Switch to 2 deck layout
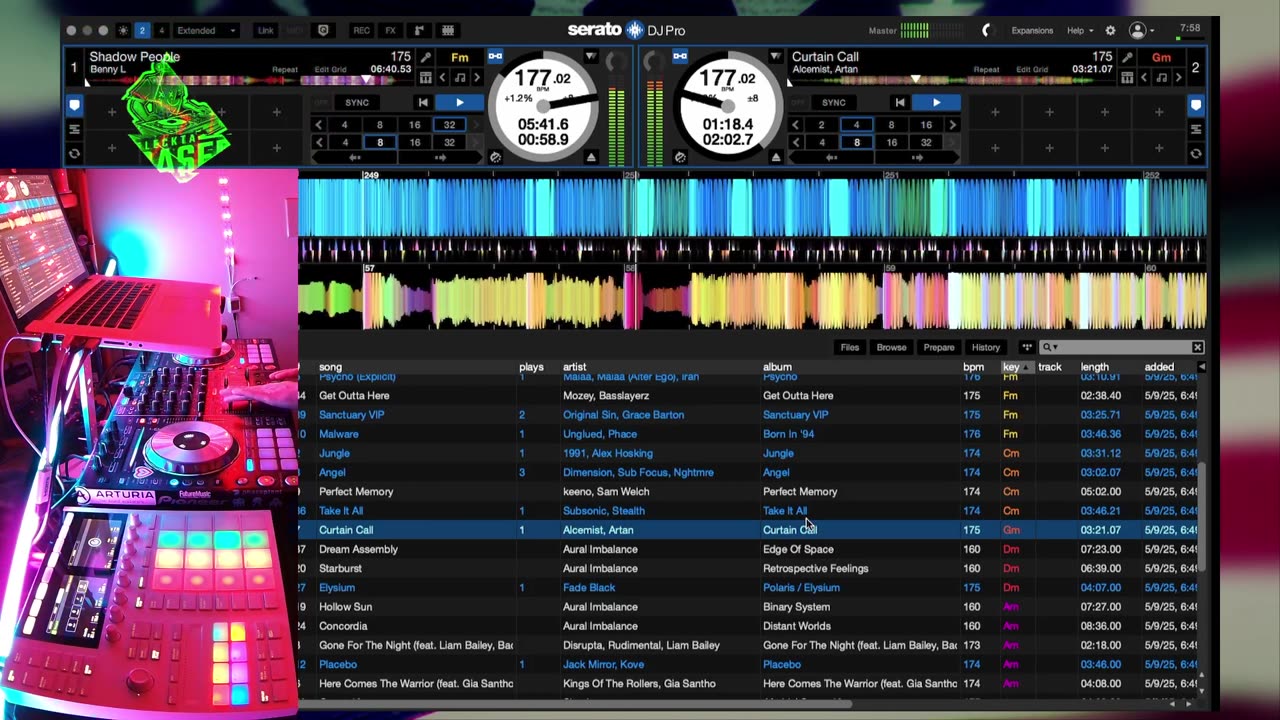The image size is (1280, 720). [x=142, y=30]
